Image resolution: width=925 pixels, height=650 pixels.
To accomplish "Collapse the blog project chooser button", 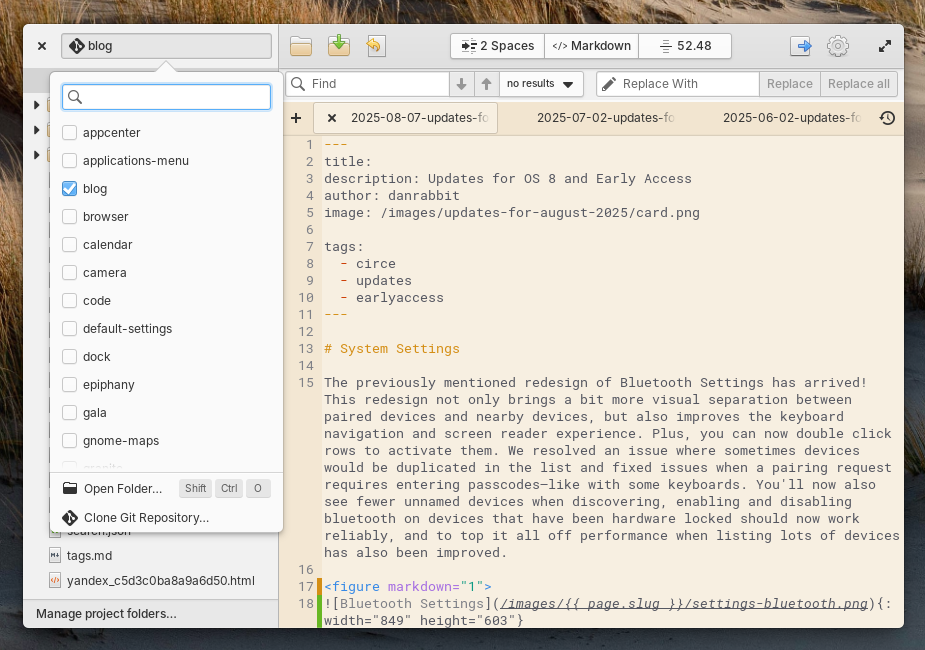I will (166, 46).
